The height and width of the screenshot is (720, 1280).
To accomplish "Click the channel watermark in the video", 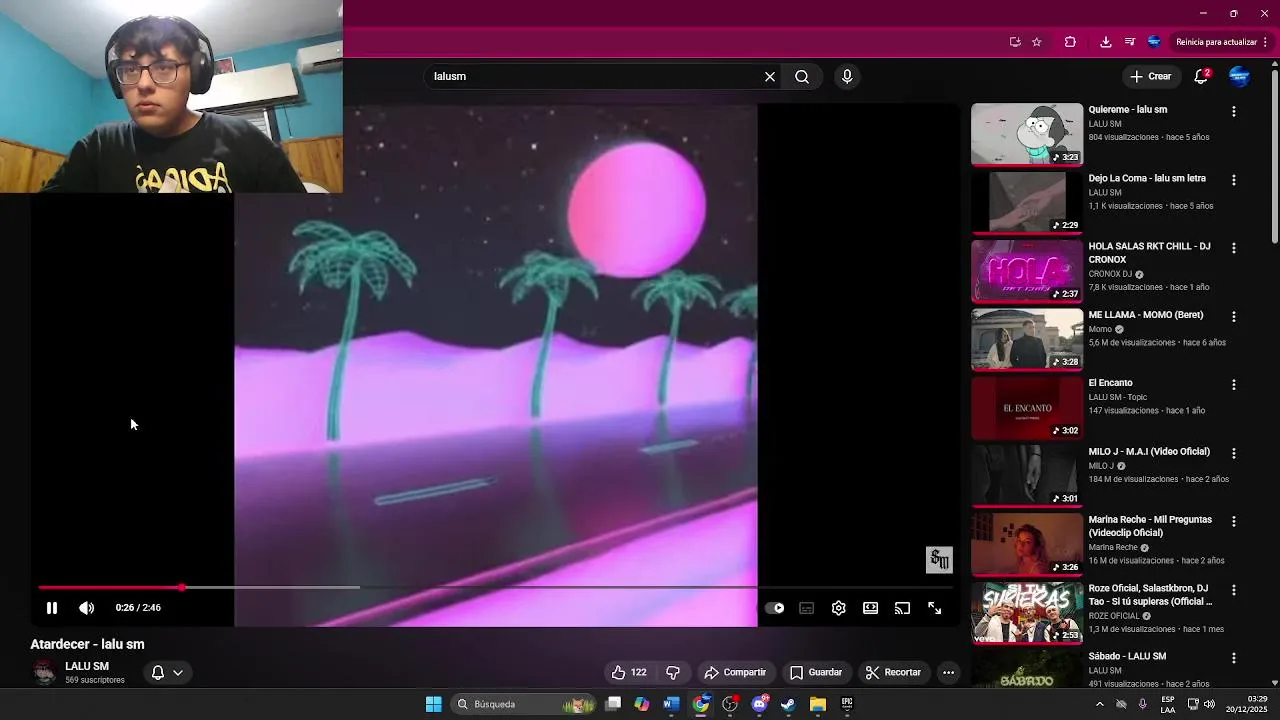I will pyautogui.click(x=939, y=560).
